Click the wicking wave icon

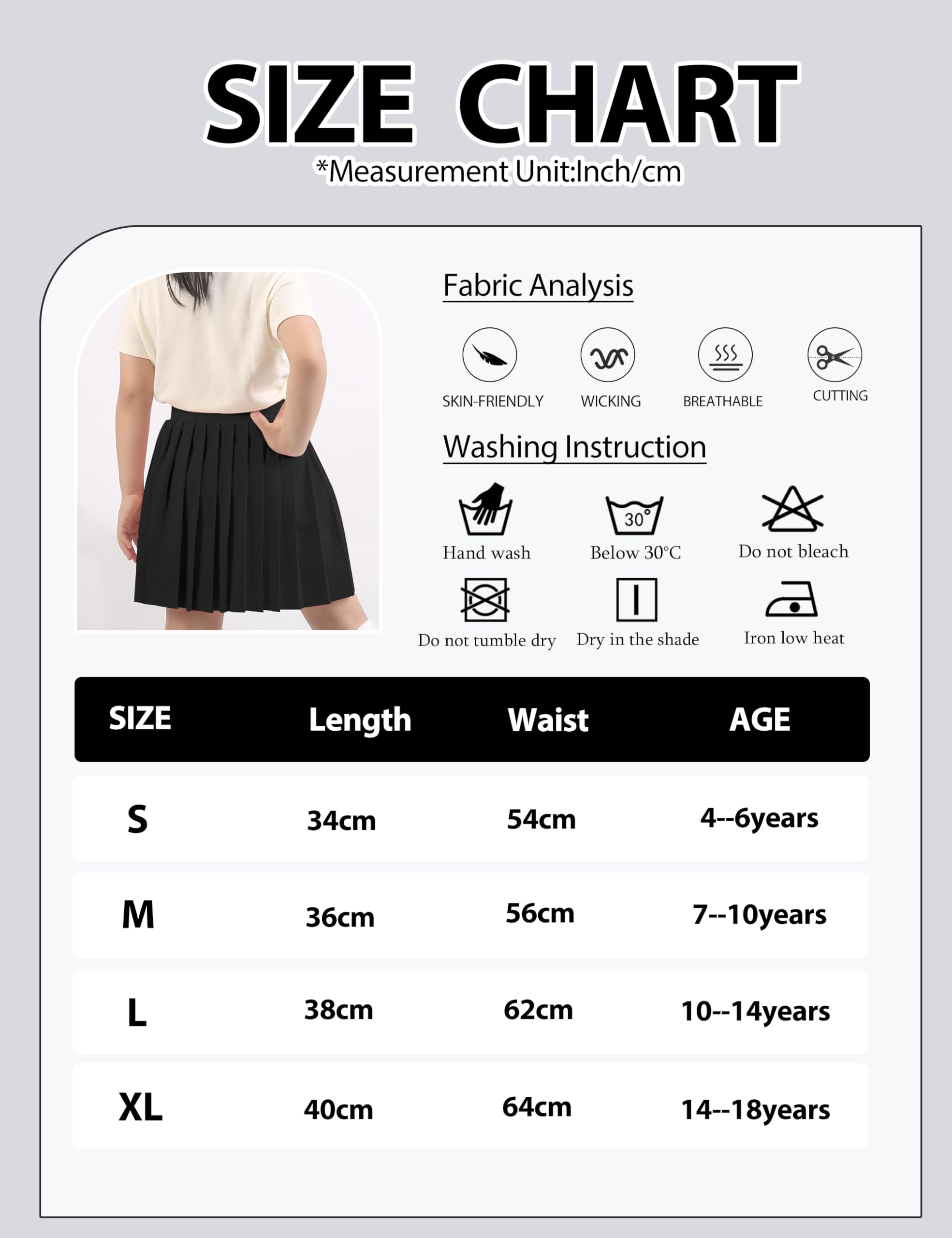click(x=607, y=355)
